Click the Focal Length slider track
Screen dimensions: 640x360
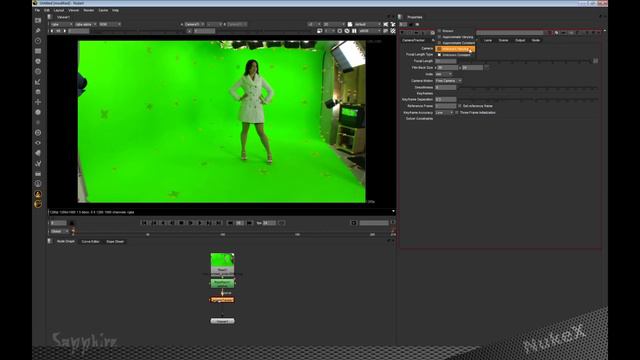[x=525, y=61]
